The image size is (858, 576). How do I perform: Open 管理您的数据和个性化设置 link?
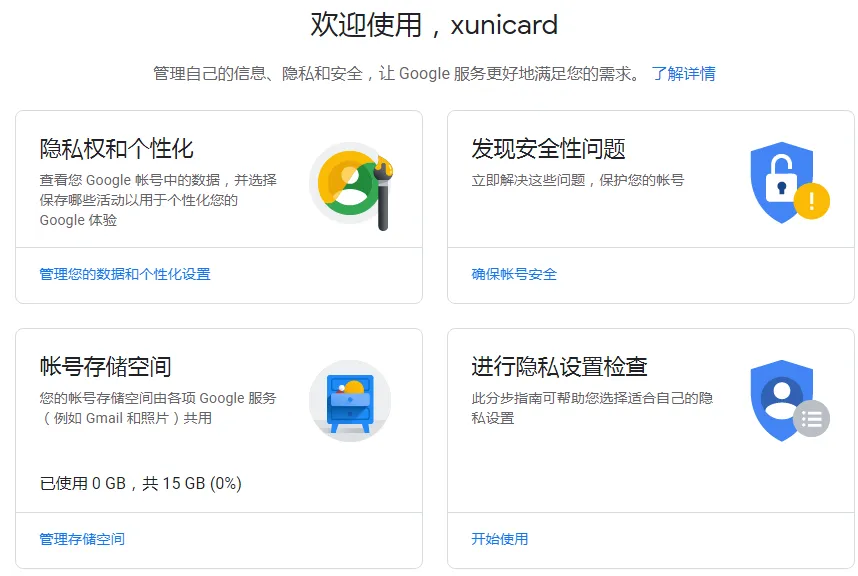[x=125, y=274]
